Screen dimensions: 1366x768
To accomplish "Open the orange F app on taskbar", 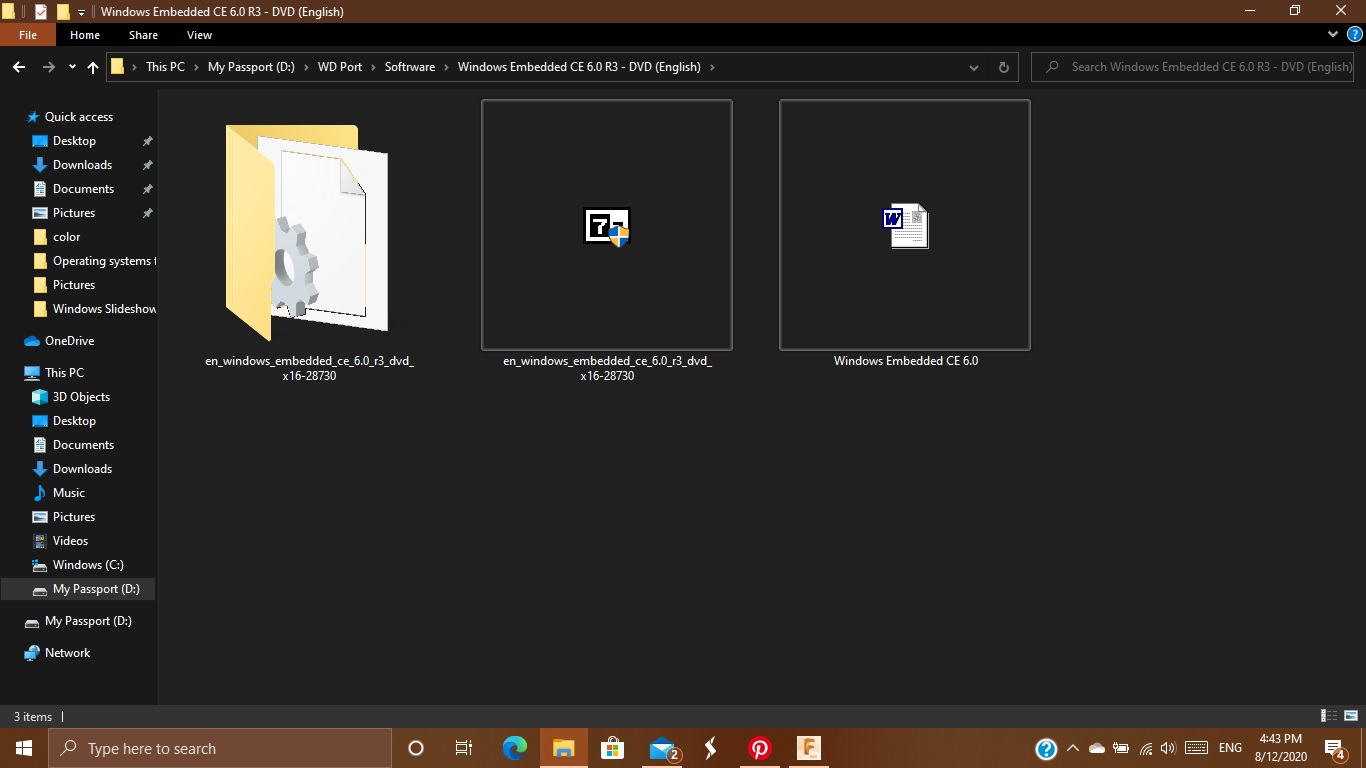I will tap(808, 748).
